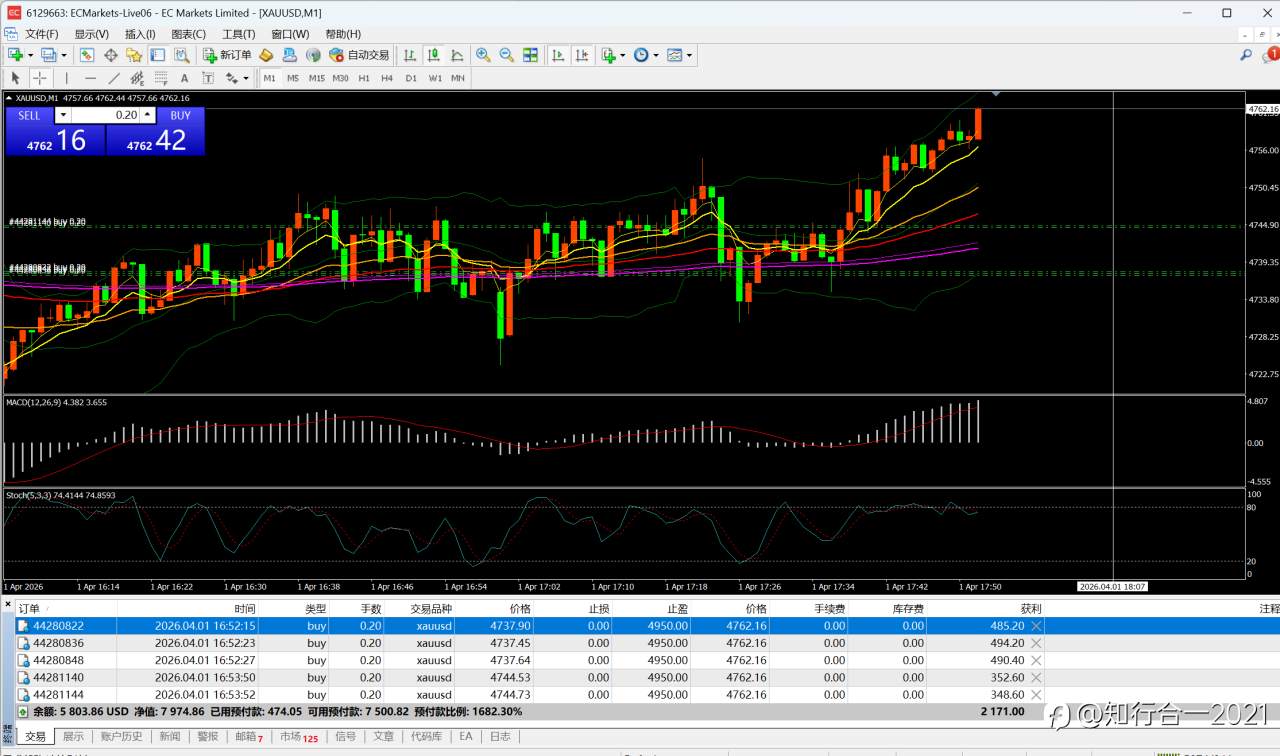Screen dimensions: 1280x756
Task: Toggle chart auto scroll button
Action: click(x=558, y=55)
